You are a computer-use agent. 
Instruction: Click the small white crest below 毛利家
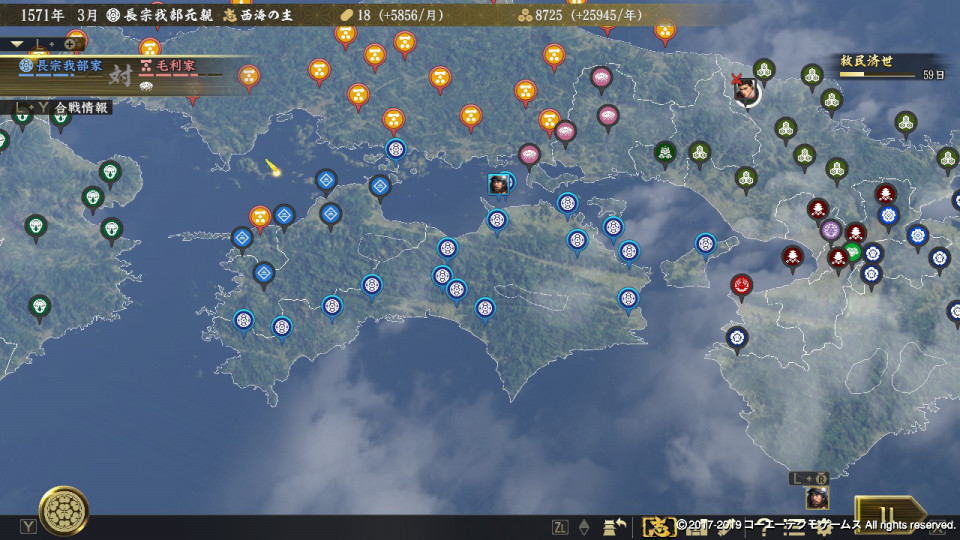click(146, 86)
